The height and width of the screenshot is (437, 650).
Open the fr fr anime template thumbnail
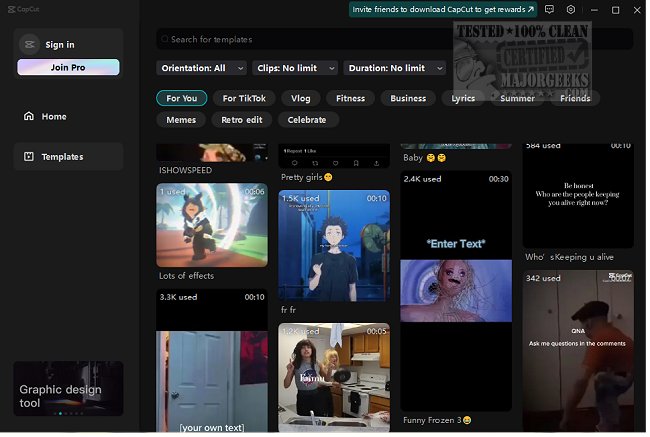coord(336,247)
